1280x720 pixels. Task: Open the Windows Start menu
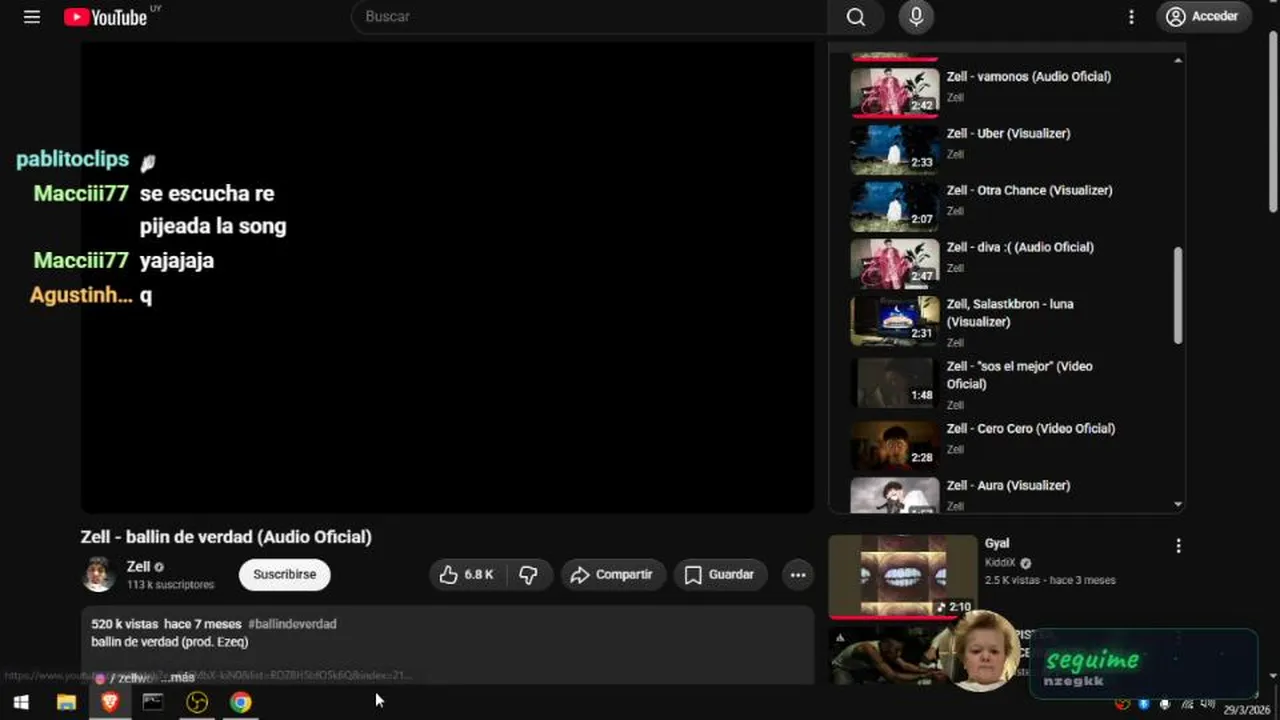[20, 702]
